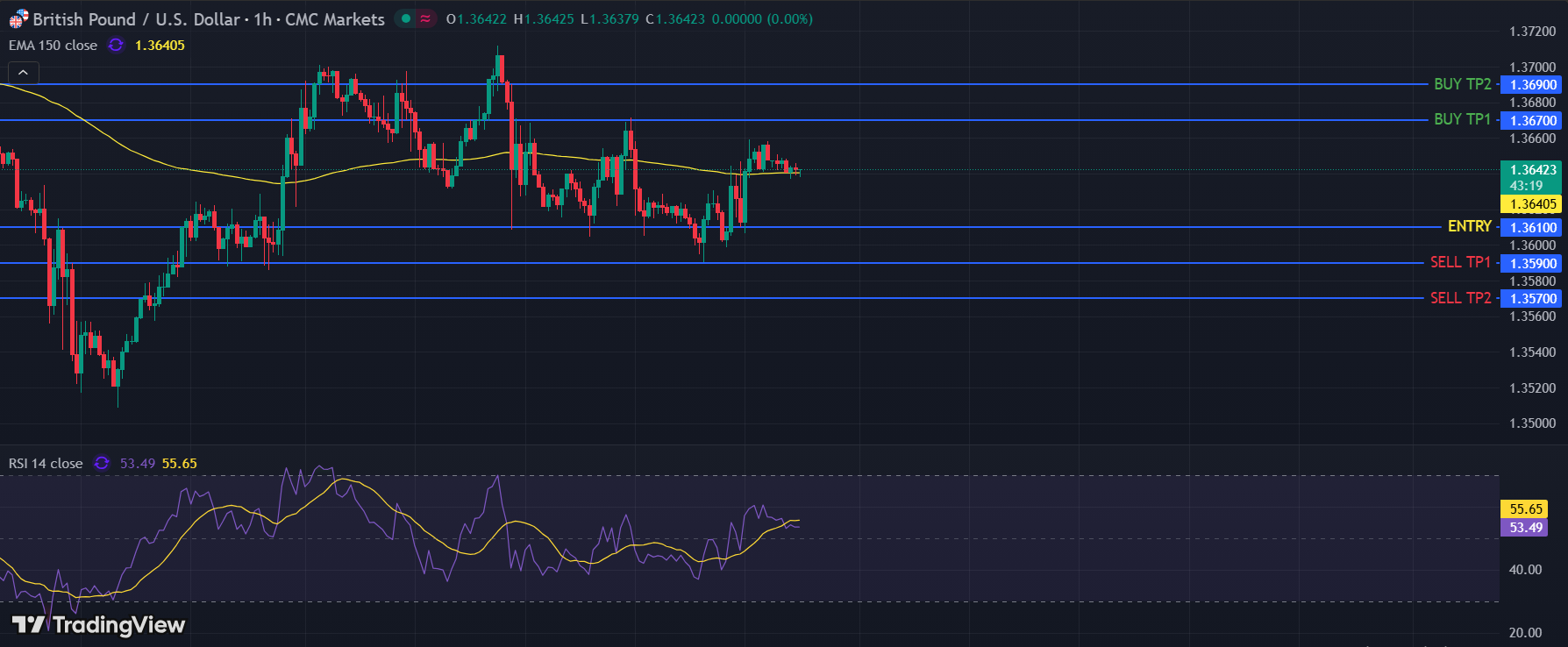Click the purple refresh icon beside EMA 150

[116, 45]
